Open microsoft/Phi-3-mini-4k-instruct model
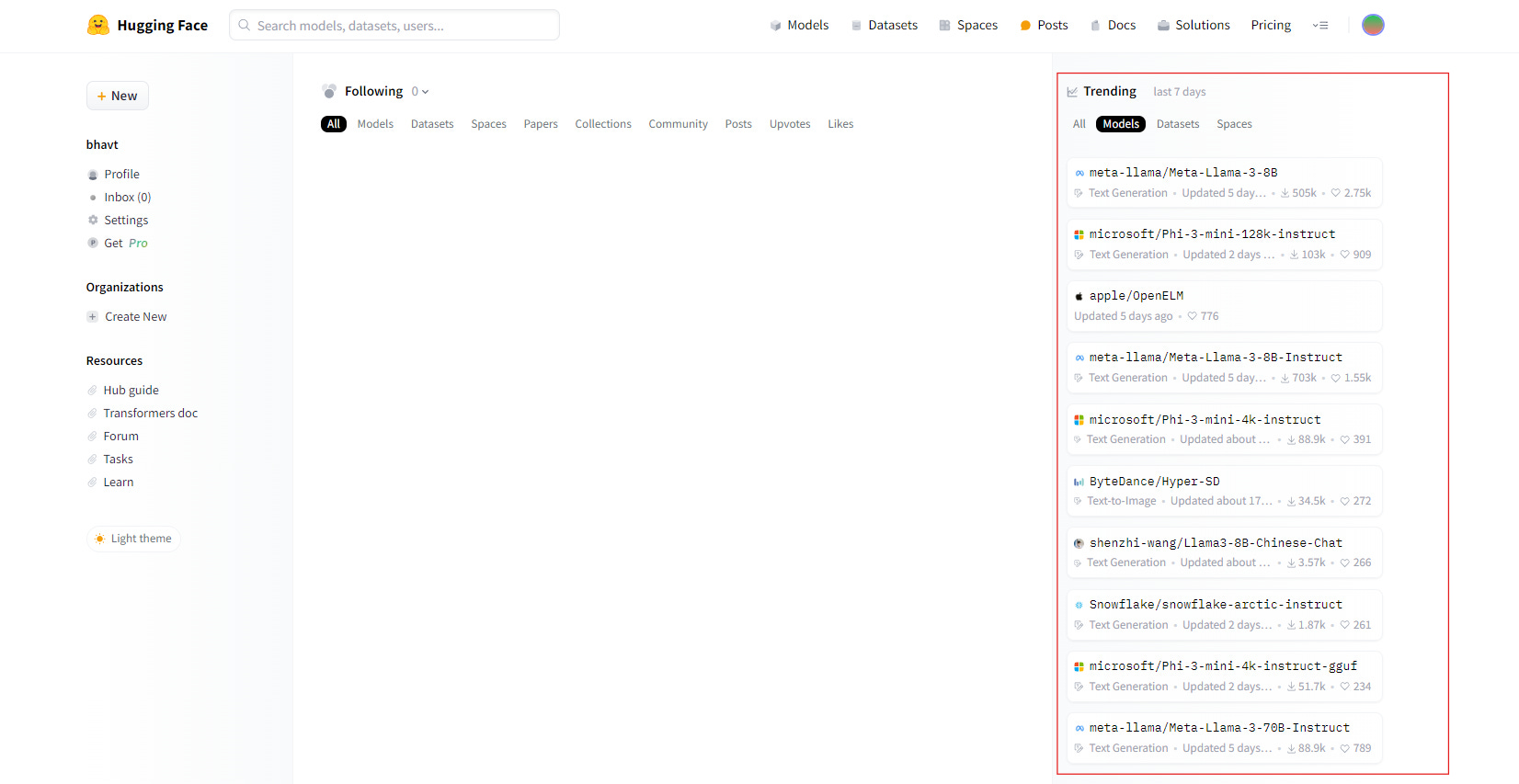Viewport: 1519px width, 784px height. (x=1225, y=429)
